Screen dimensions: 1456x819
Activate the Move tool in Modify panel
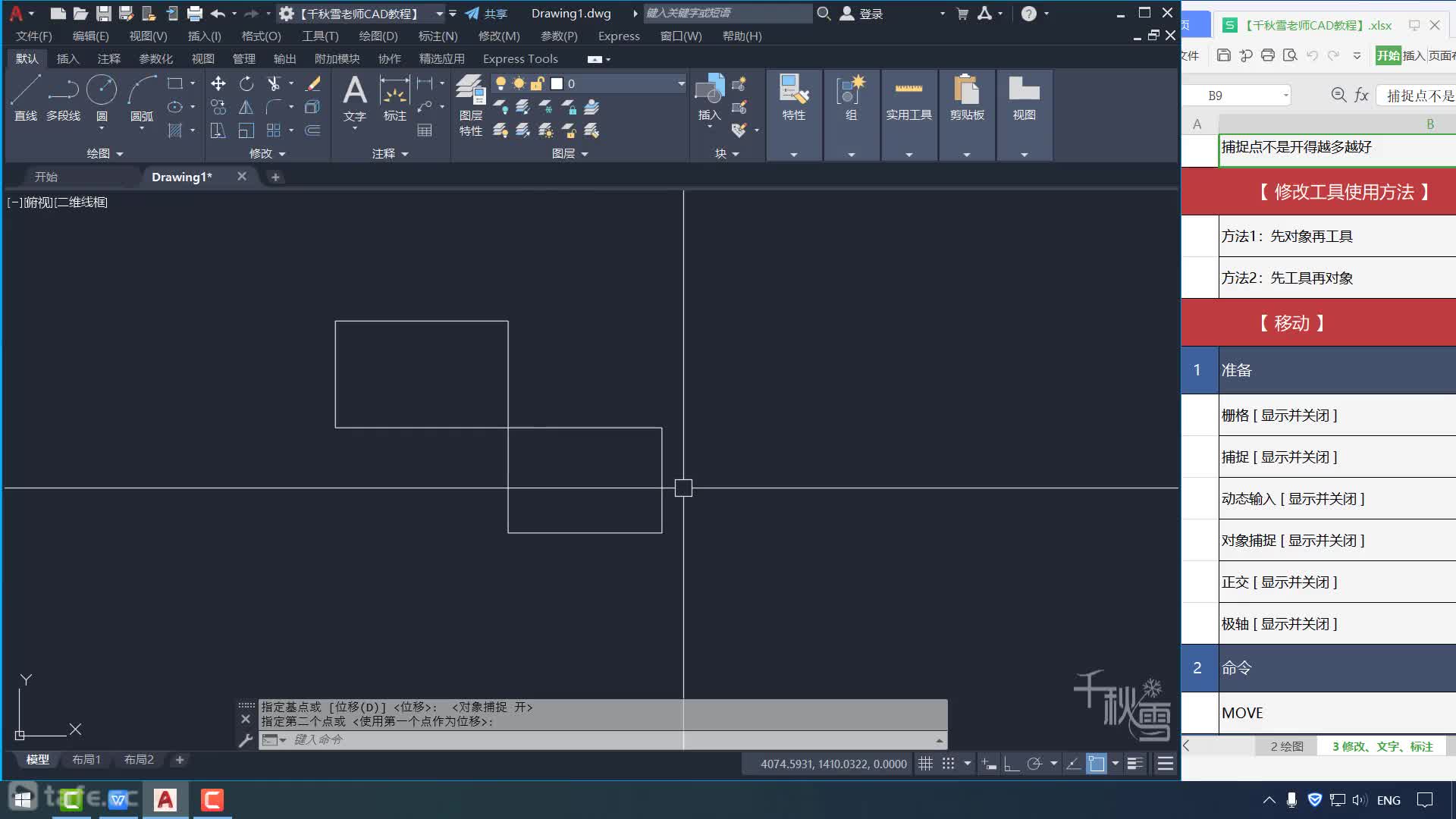[218, 83]
